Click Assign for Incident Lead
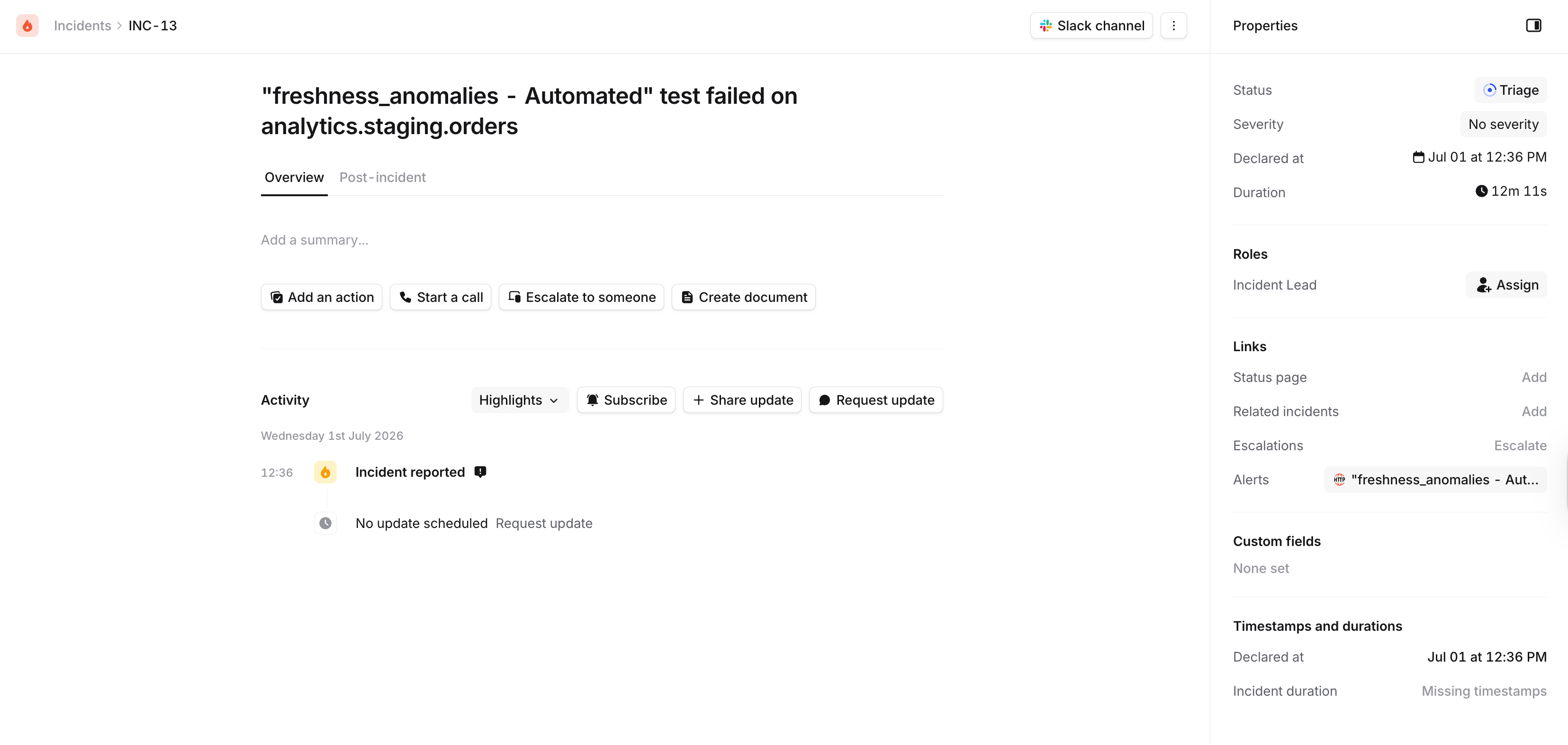 click(x=1506, y=285)
